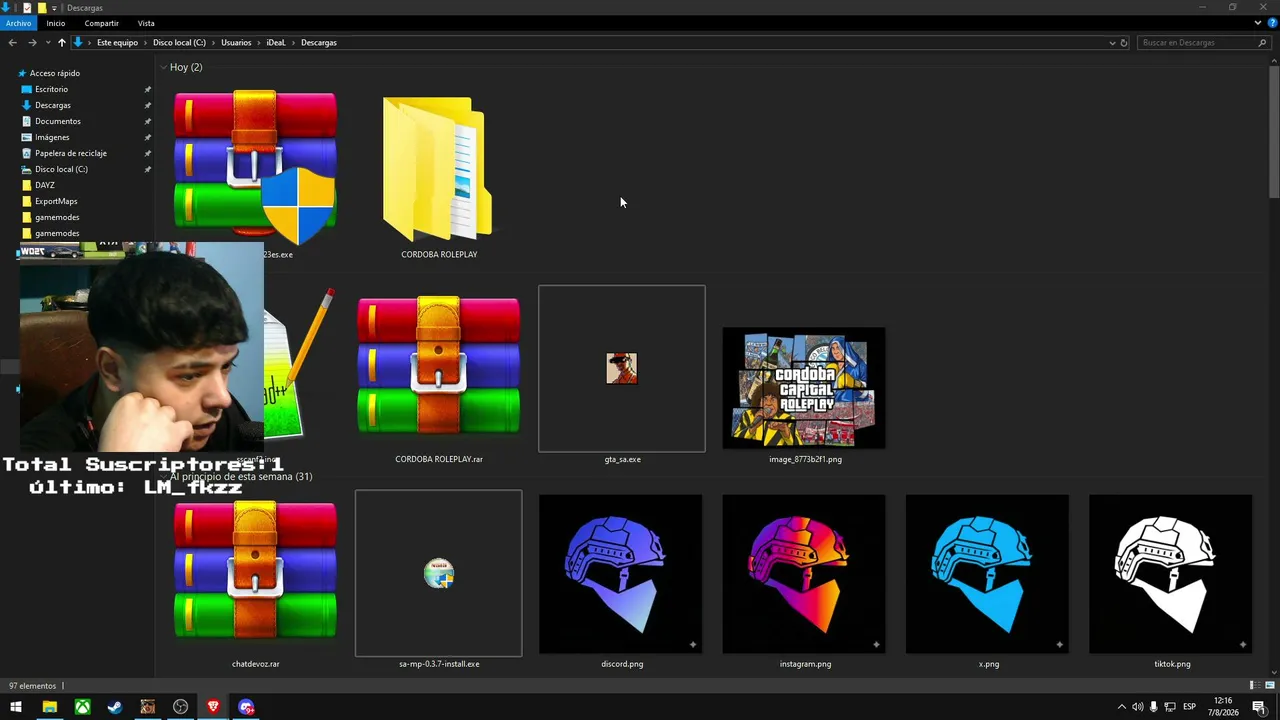Click the vertical scrollbar of the file list
This screenshot has width=1280, height=720.
coord(1274,134)
